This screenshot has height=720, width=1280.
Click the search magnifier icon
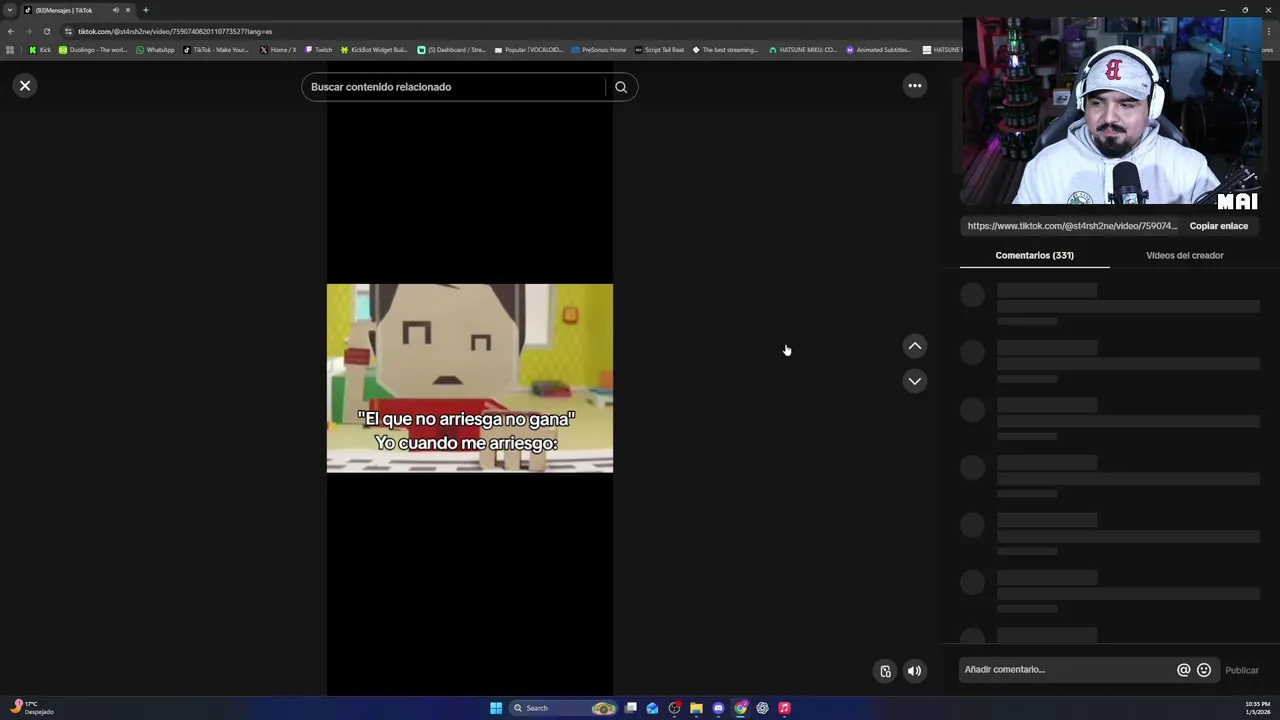pos(621,87)
